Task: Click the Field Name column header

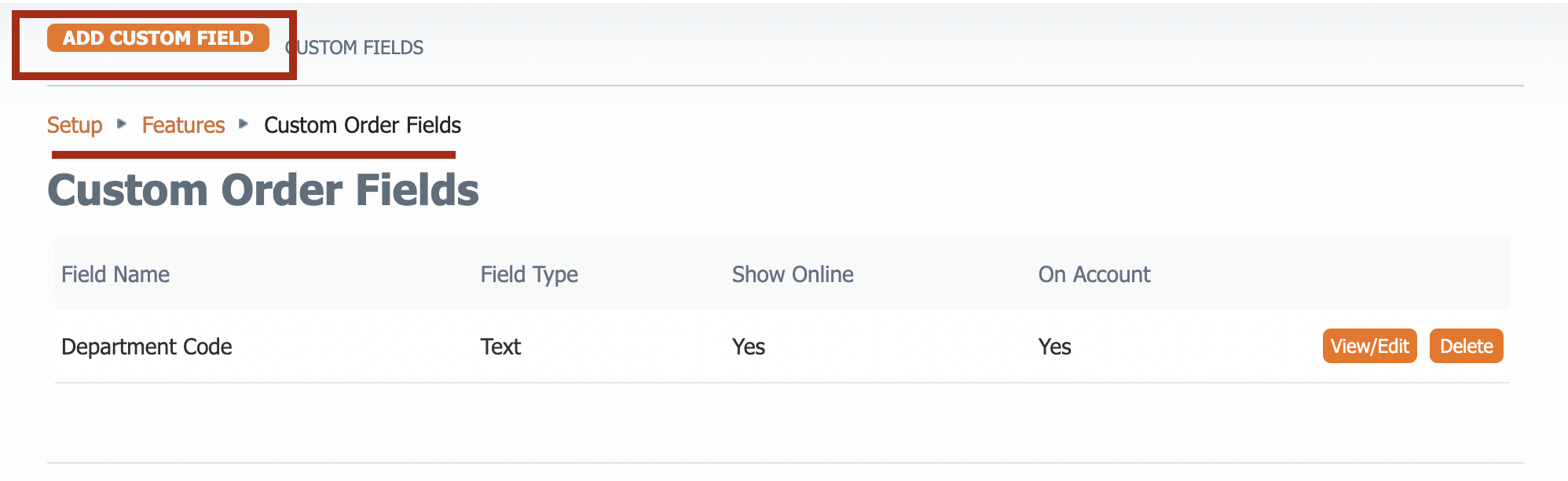Action: (115, 274)
